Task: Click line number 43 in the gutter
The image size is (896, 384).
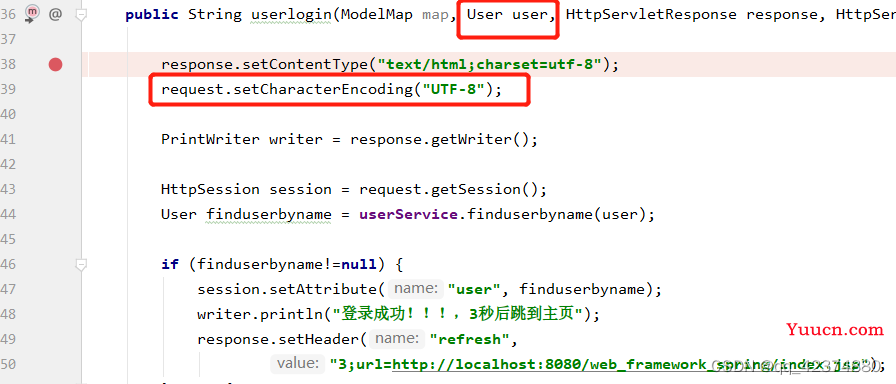Action: click(x=8, y=189)
